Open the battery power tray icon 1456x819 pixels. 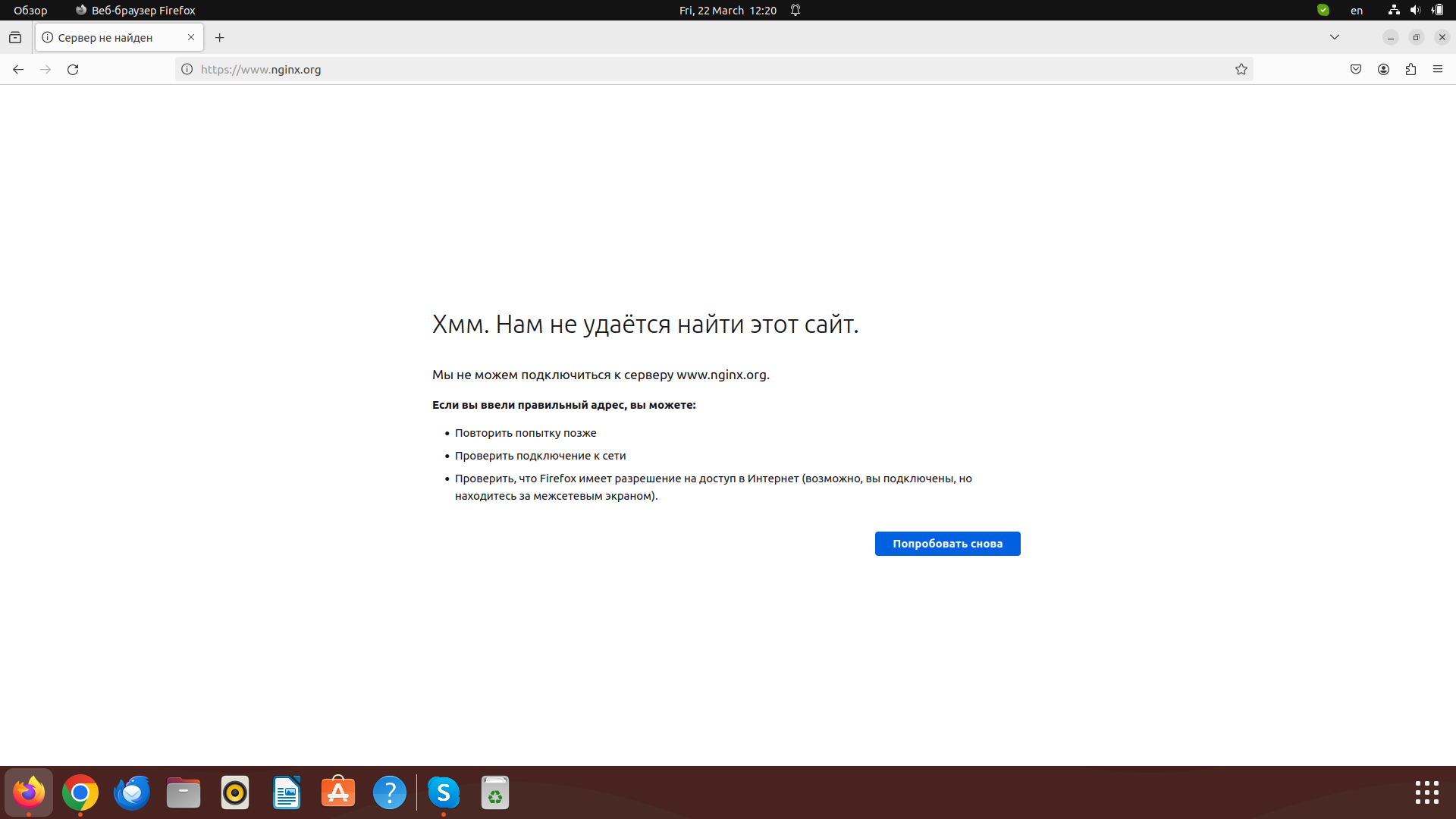pyautogui.click(x=1437, y=10)
